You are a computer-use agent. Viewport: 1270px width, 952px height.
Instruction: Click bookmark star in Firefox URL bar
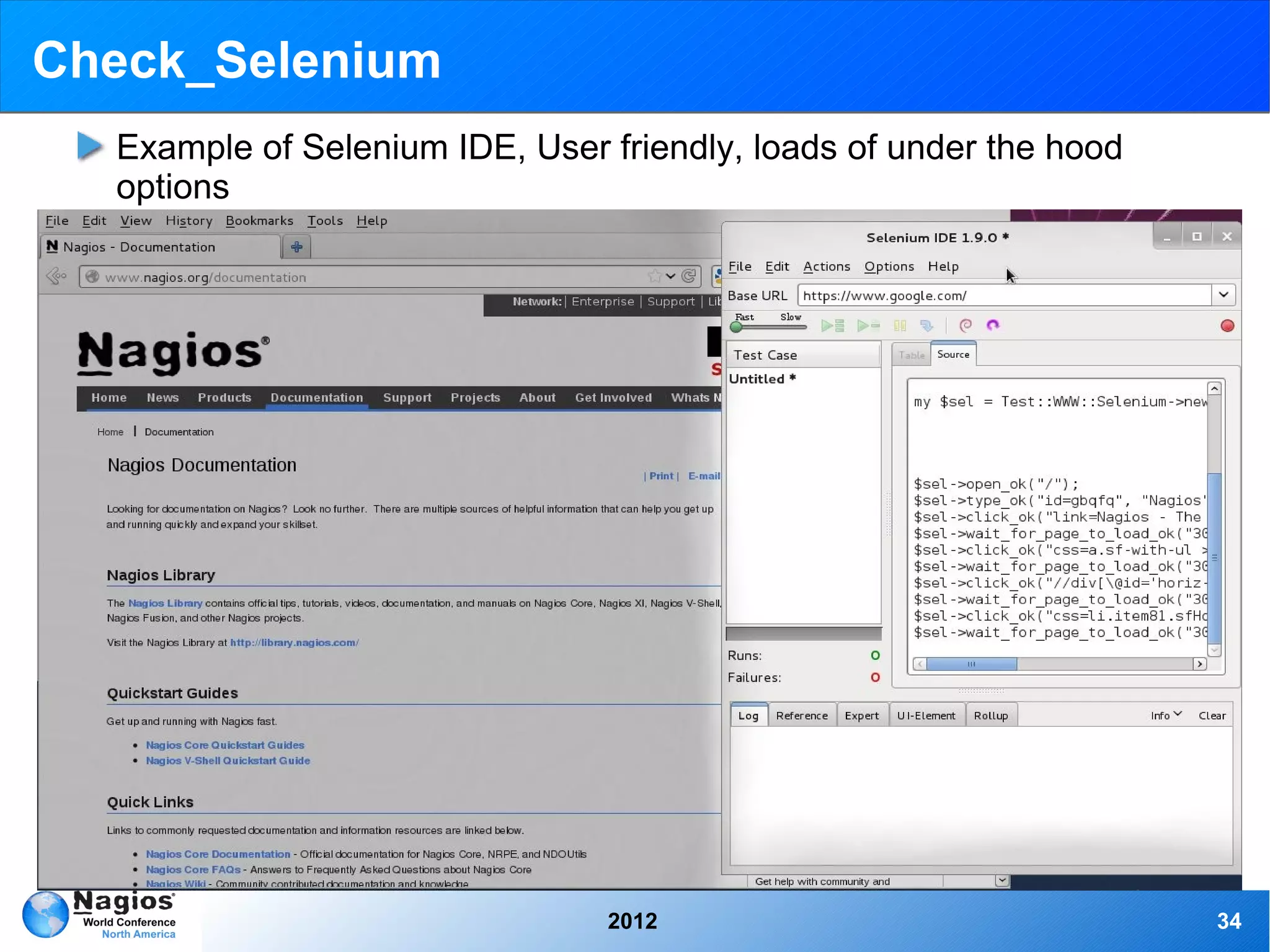pyautogui.click(x=654, y=276)
